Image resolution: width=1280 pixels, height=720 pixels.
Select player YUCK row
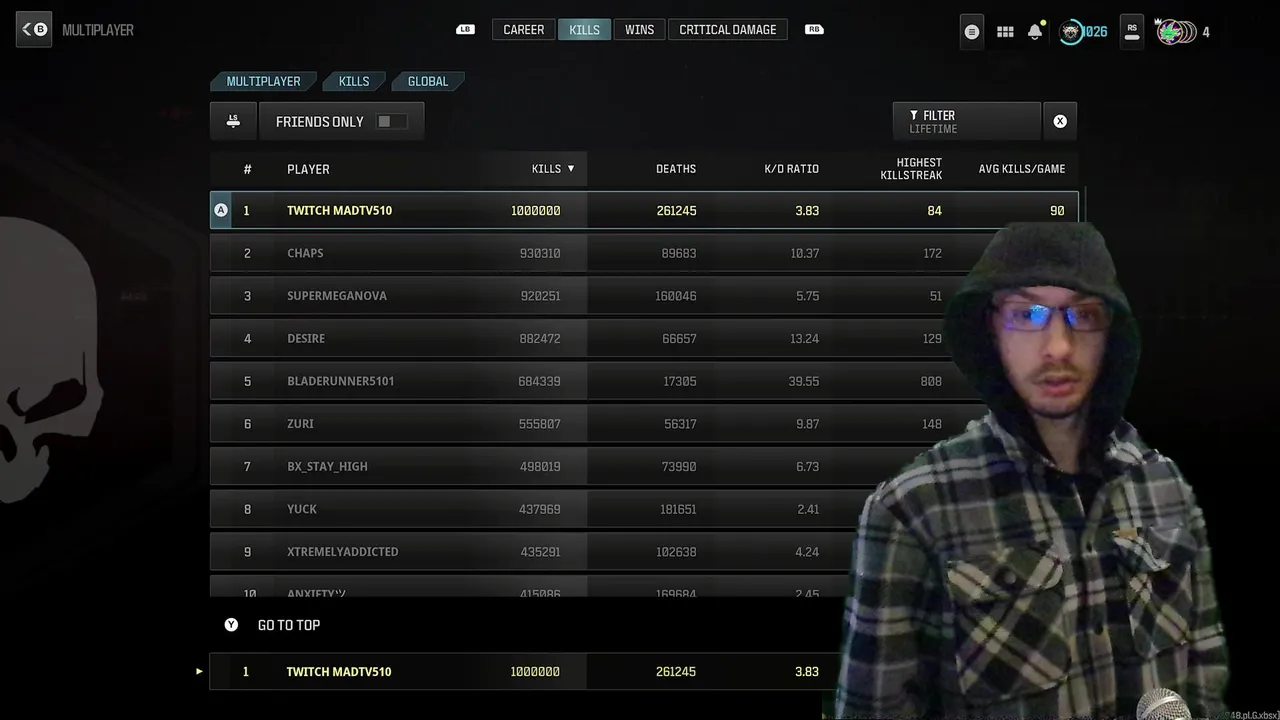(644, 509)
